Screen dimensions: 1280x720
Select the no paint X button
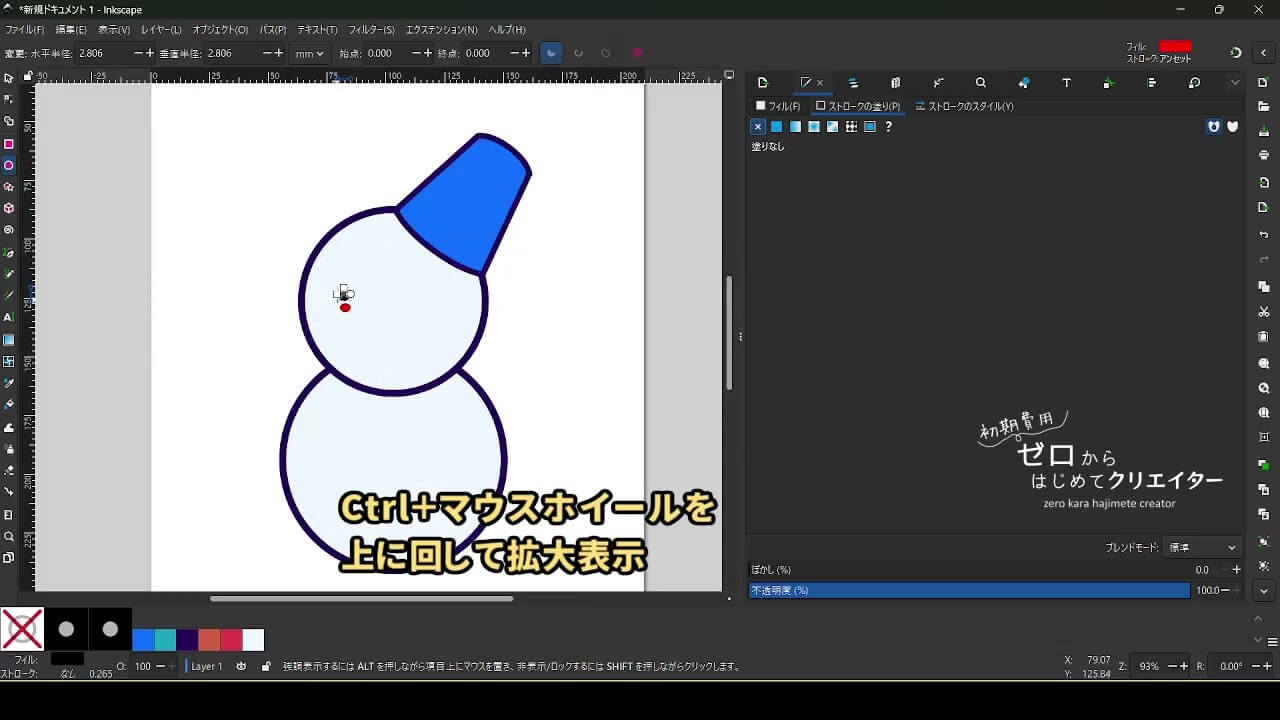pos(757,127)
